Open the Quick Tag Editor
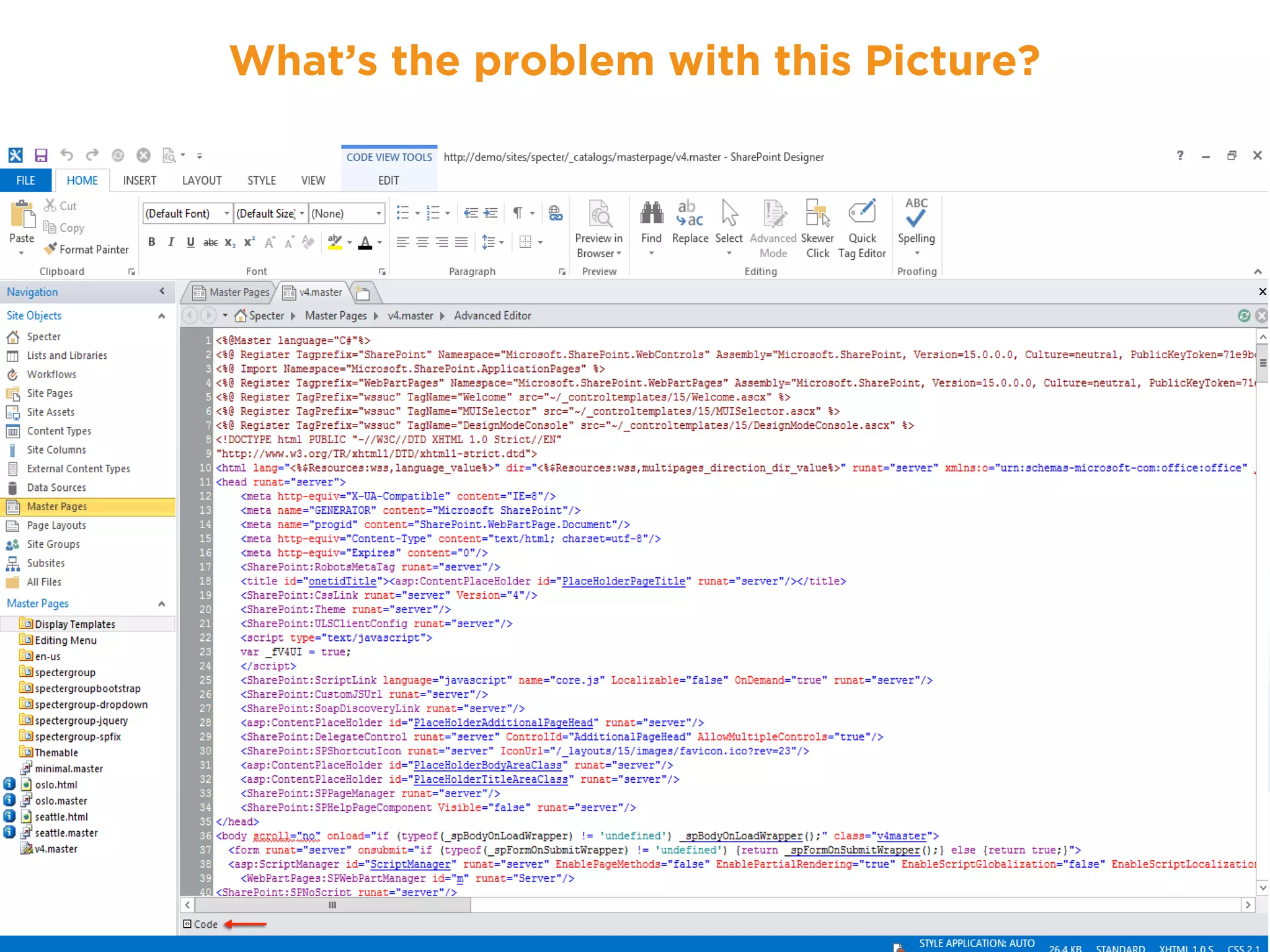This screenshot has width=1270, height=952. [862, 229]
